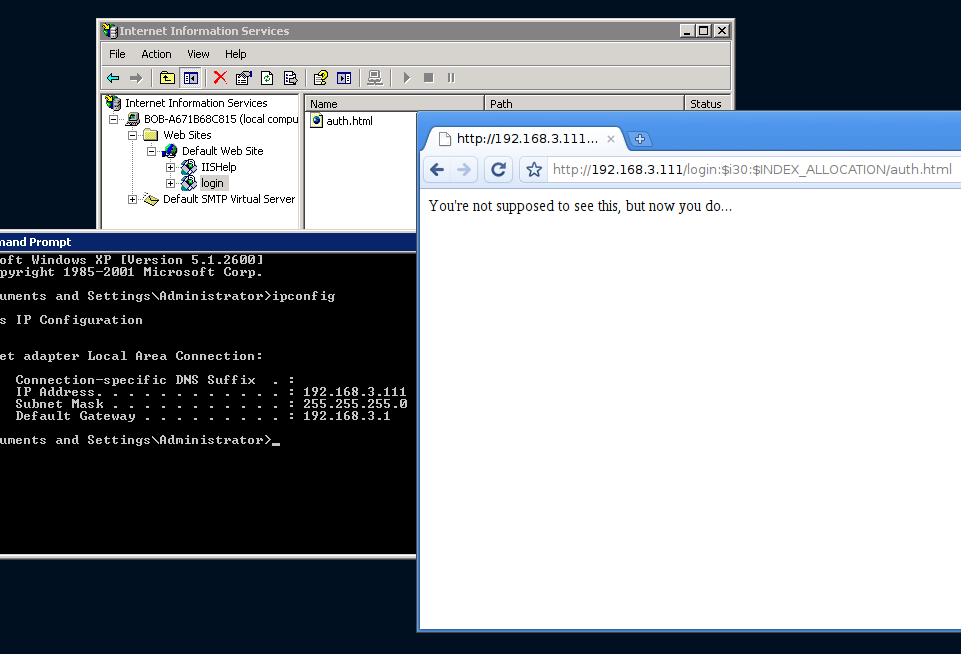Viewport: 961px width, 654px height.
Task: Click the Forward arrow in the IIS toolbar
Action: pyautogui.click(x=136, y=78)
